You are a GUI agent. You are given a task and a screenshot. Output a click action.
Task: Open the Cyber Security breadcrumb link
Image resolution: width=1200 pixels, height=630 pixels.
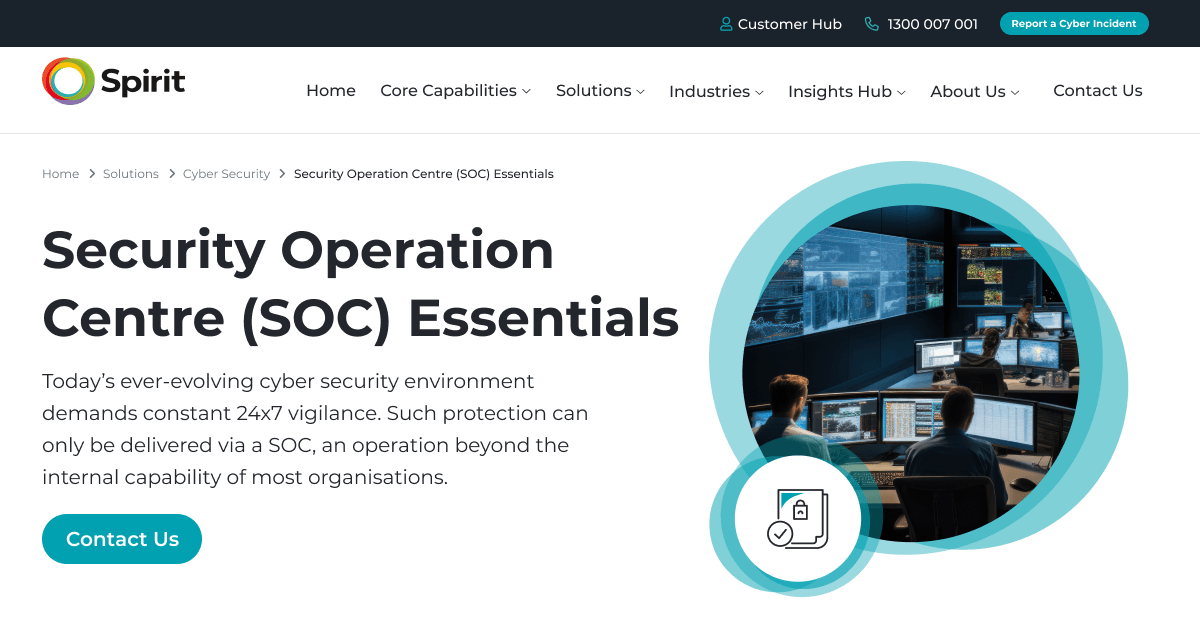pos(226,173)
